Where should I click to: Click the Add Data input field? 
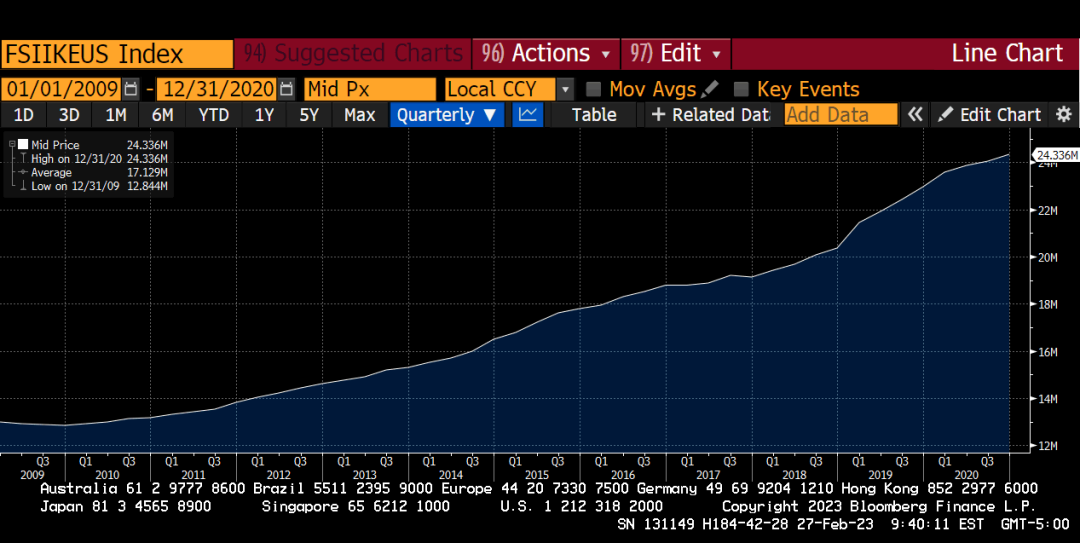click(x=841, y=115)
